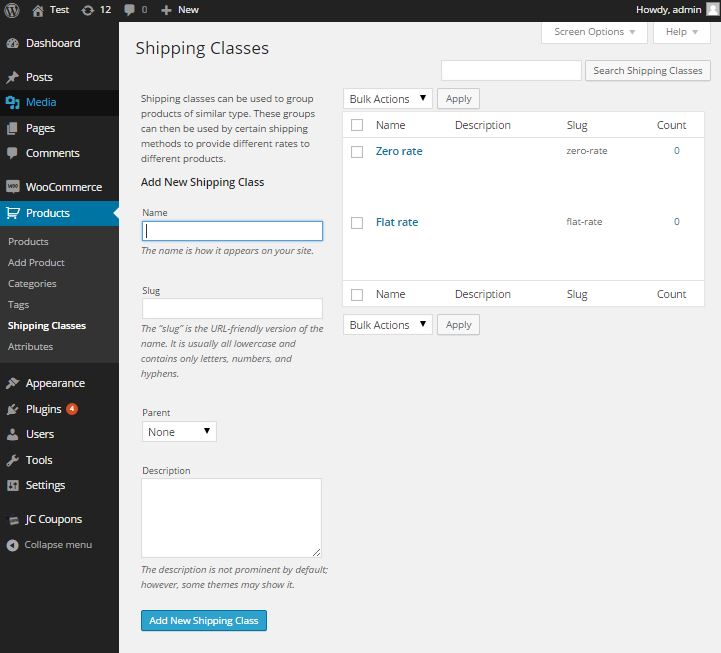The image size is (721, 653).
Task: Click the plus icon beside New
Action: (x=166, y=10)
